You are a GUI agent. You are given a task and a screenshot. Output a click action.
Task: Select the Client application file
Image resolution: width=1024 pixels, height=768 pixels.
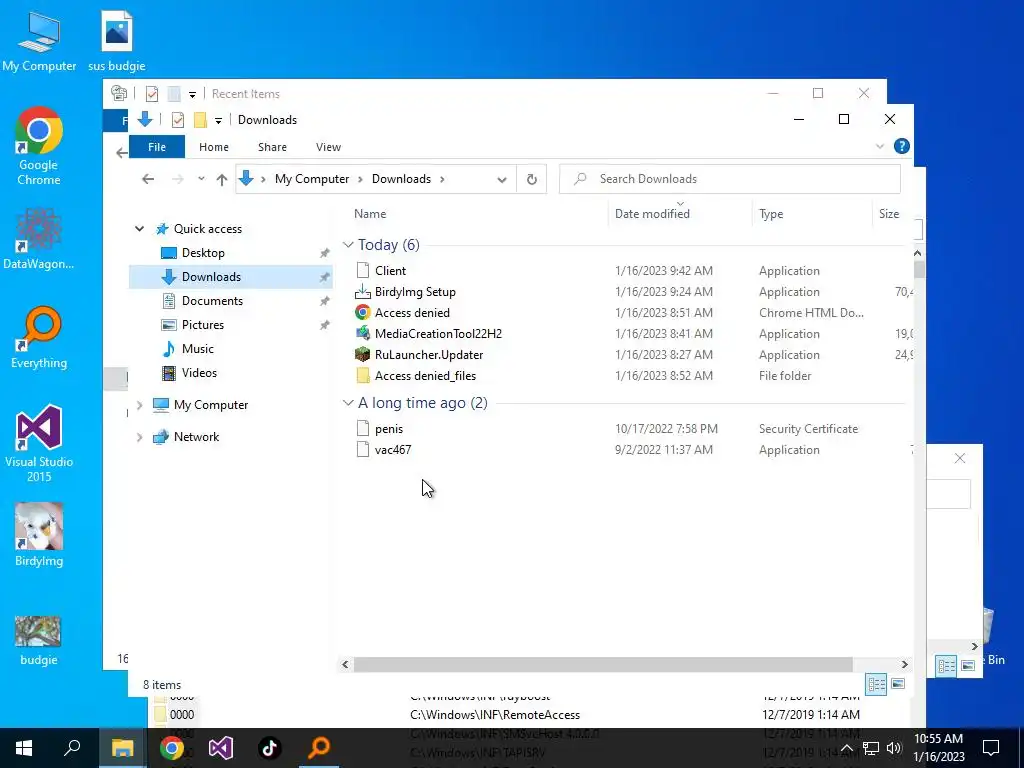[390, 270]
